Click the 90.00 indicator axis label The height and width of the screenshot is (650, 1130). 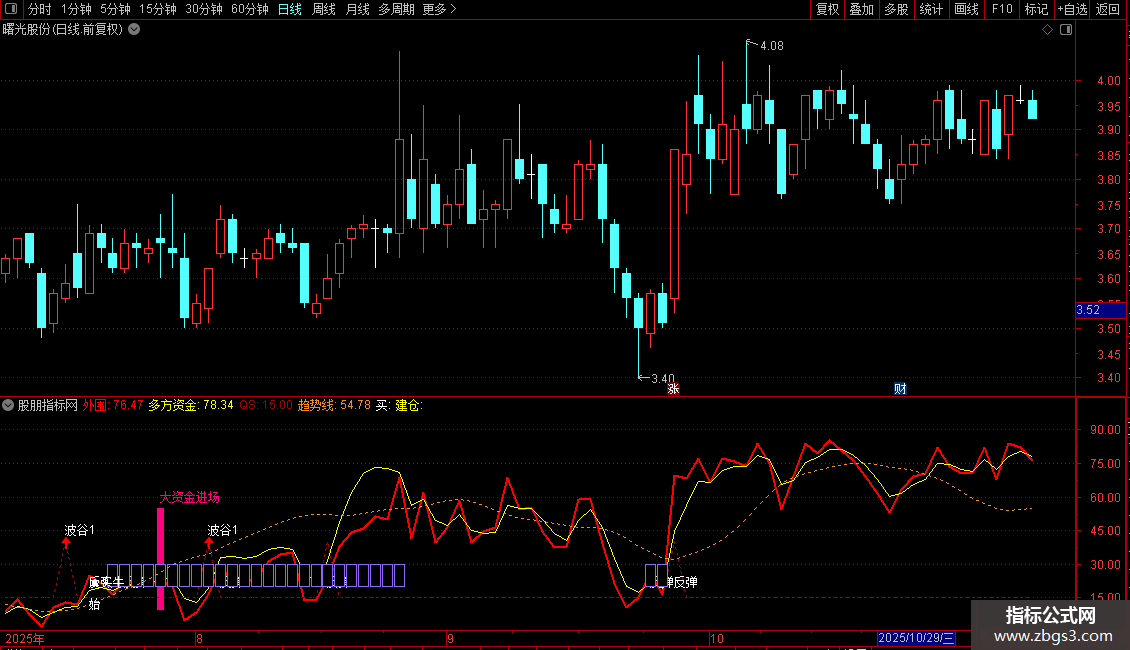click(1105, 429)
